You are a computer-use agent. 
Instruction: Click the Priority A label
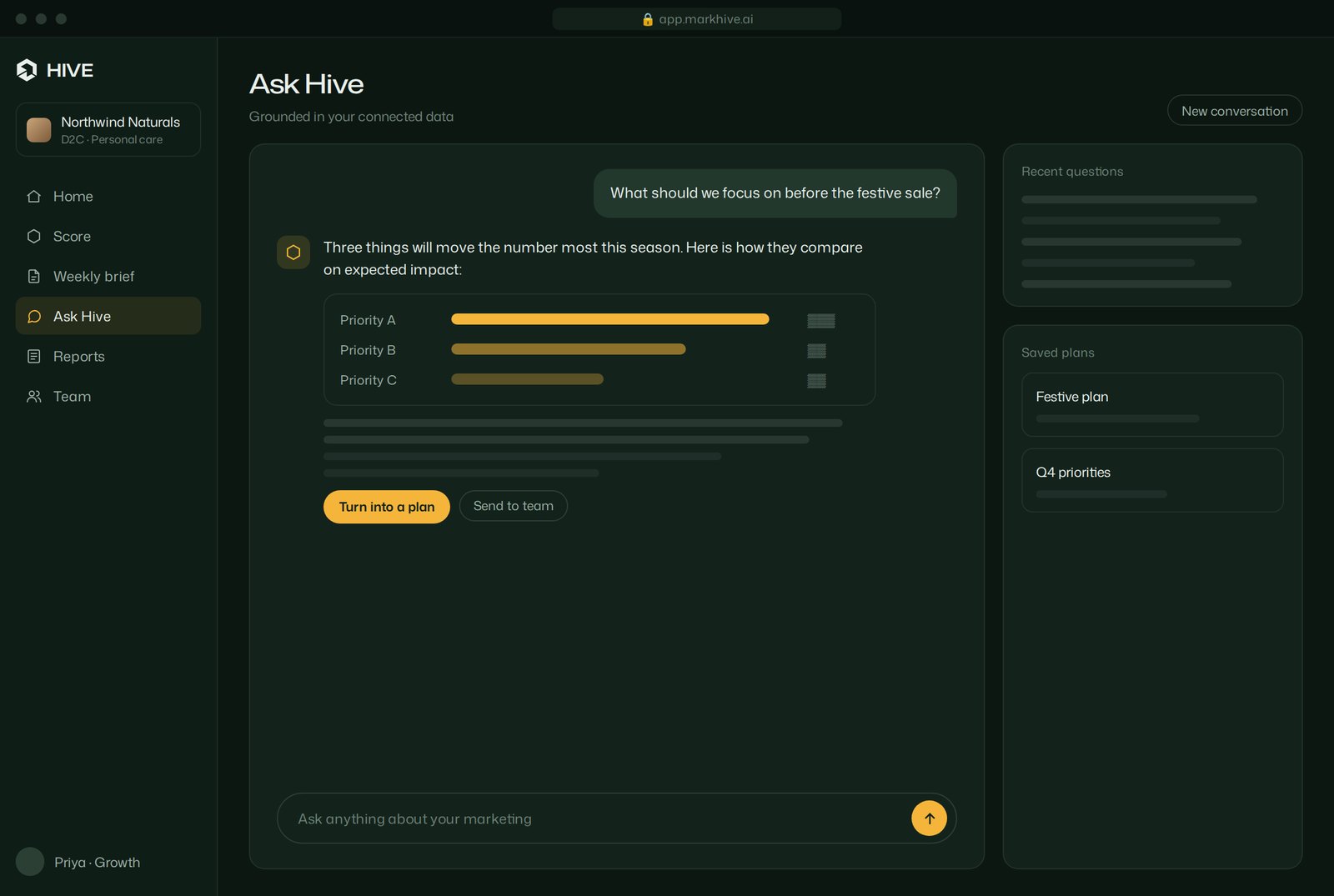368,320
